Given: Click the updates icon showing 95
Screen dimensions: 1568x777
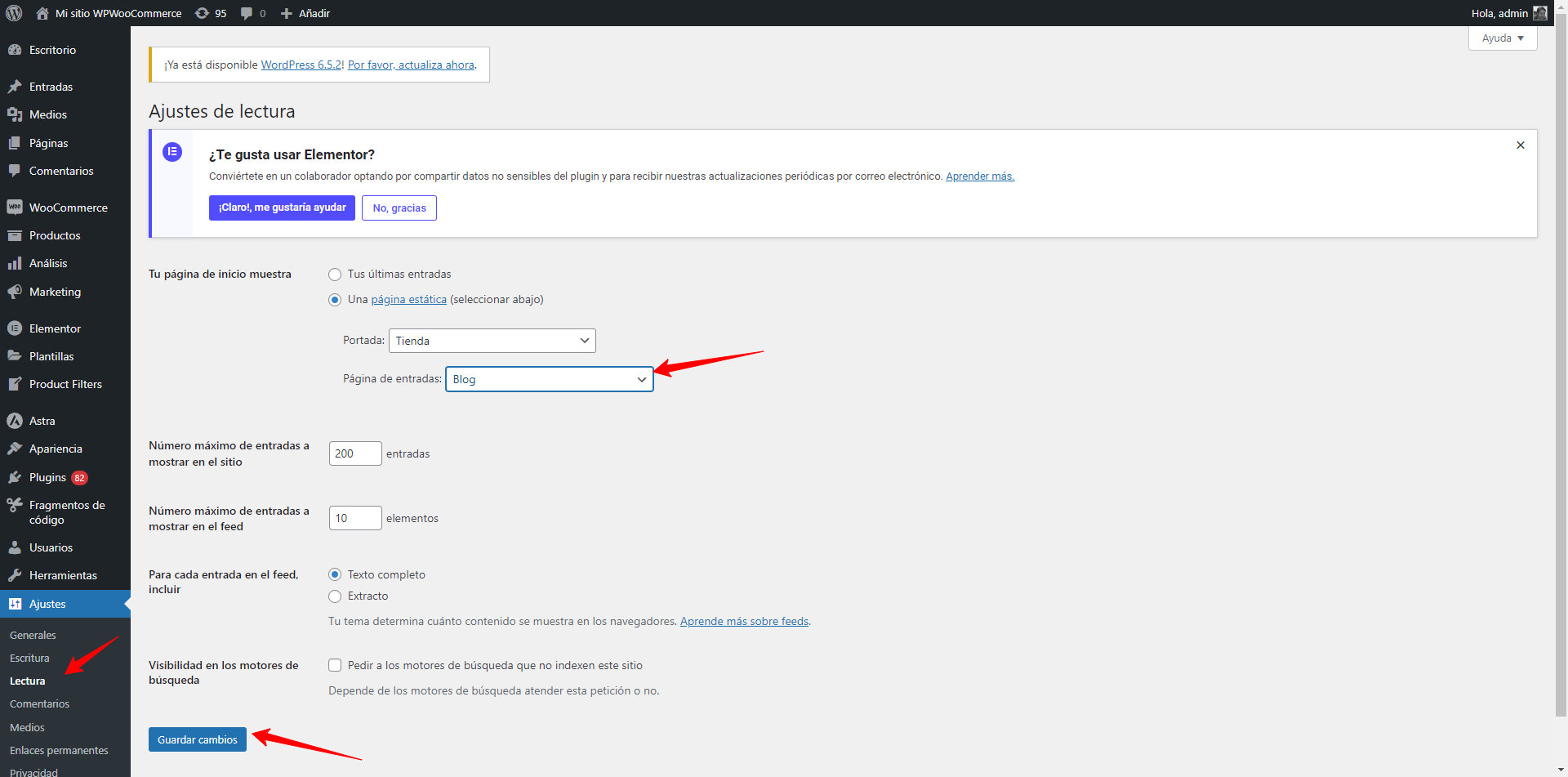Looking at the screenshot, I should [x=202, y=13].
